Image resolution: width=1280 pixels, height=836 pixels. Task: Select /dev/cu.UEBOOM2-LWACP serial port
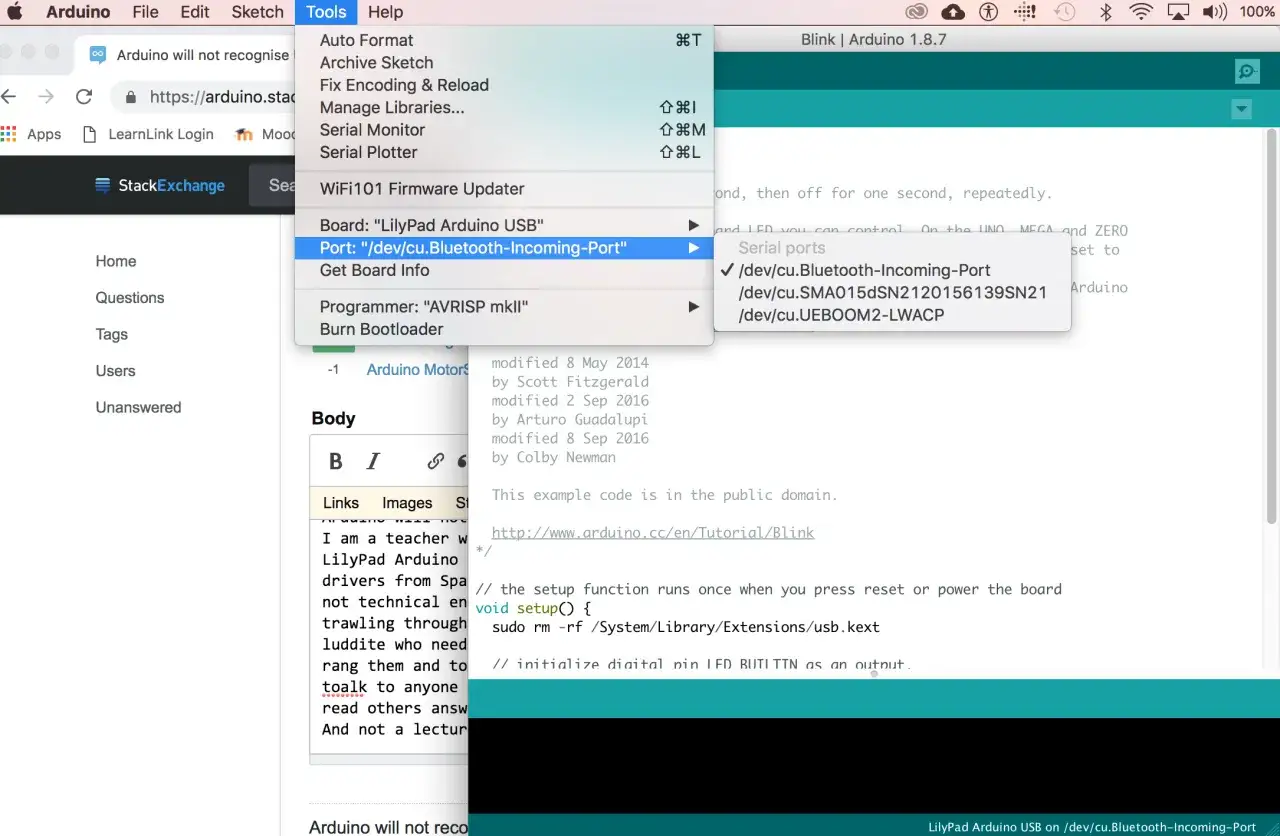pyautogui.click(x=892, y=315)
